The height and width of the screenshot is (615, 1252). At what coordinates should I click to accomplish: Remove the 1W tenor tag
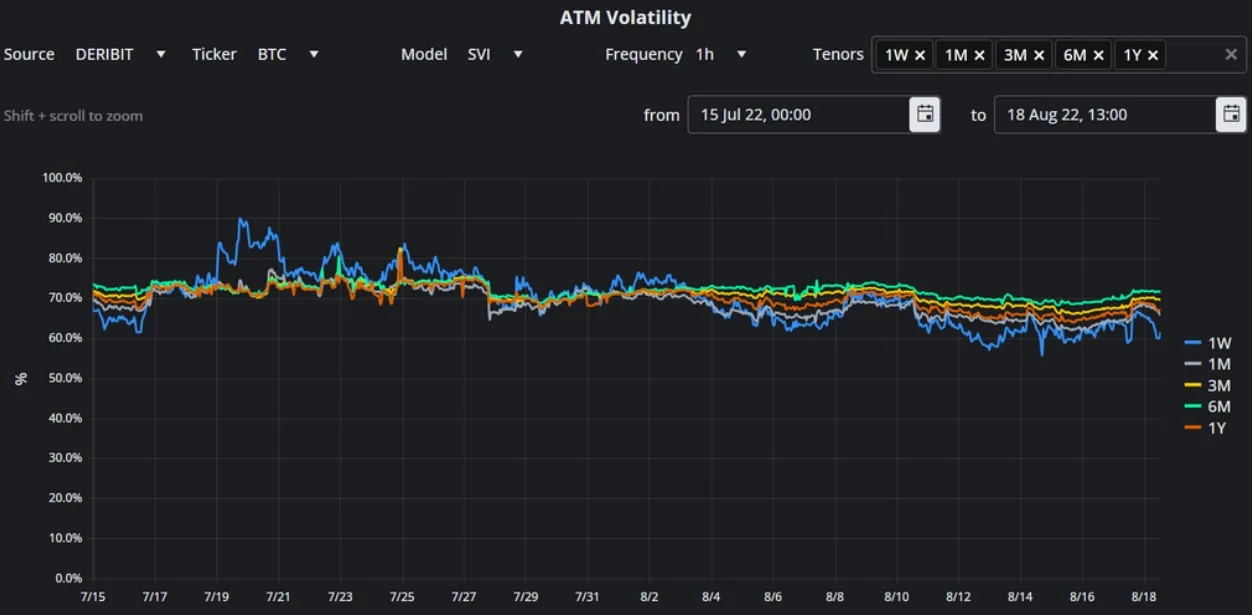pos(920,55)
